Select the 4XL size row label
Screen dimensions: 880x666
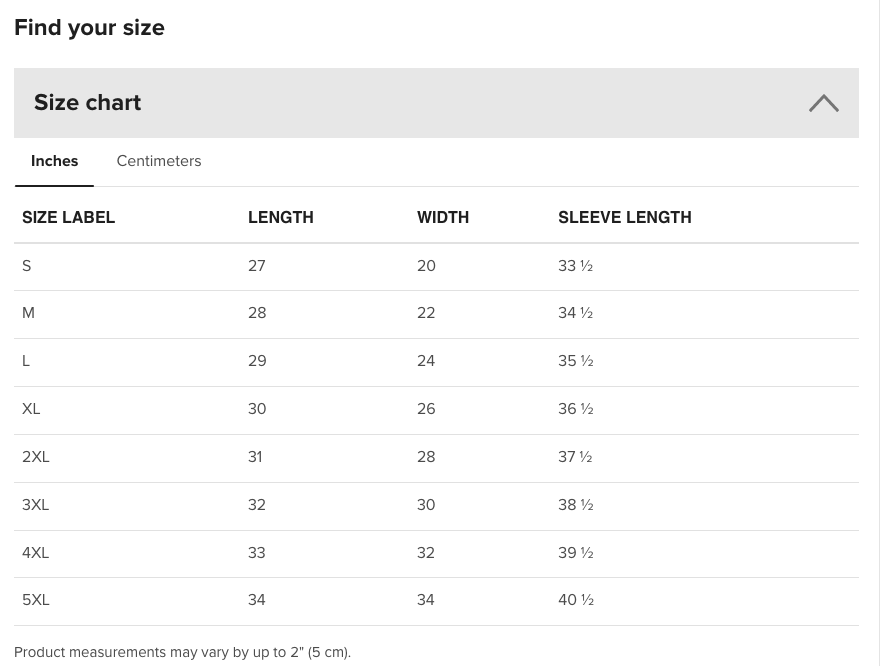click(x=35, y=553)
